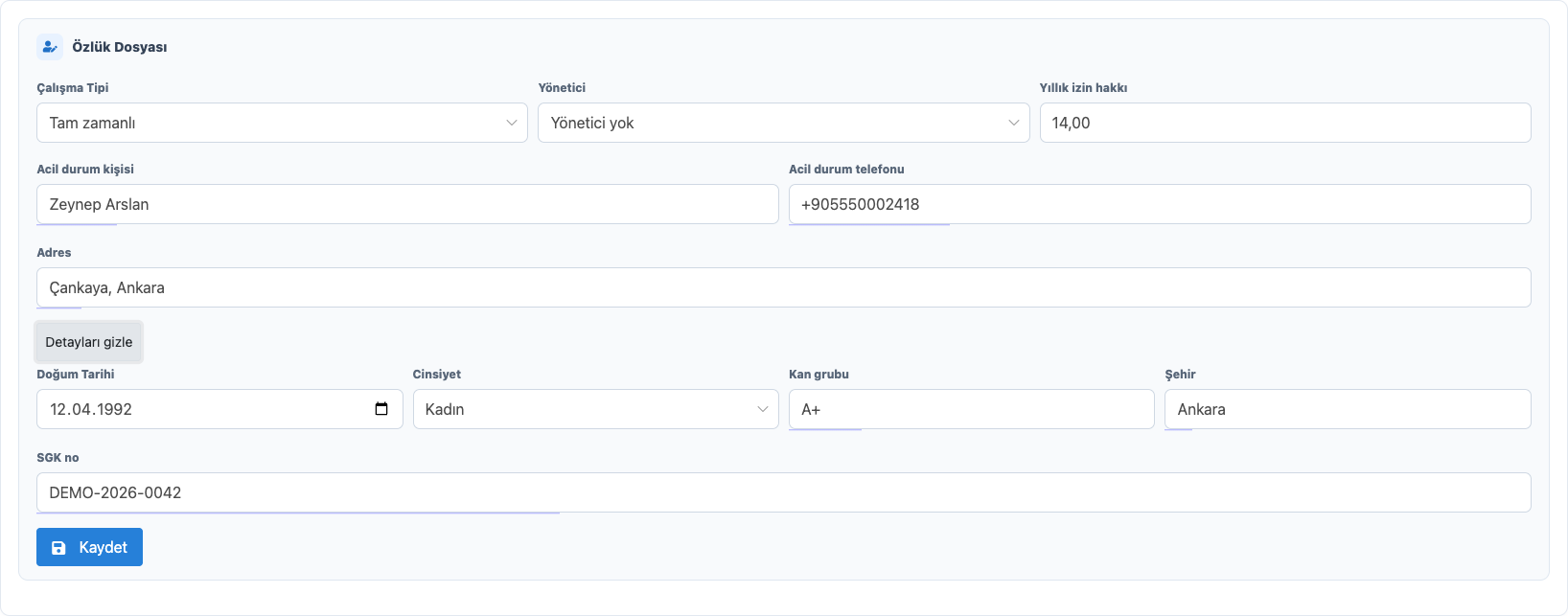Click the Şehir label
The image size is (1568, 616).
[1180, 374]
